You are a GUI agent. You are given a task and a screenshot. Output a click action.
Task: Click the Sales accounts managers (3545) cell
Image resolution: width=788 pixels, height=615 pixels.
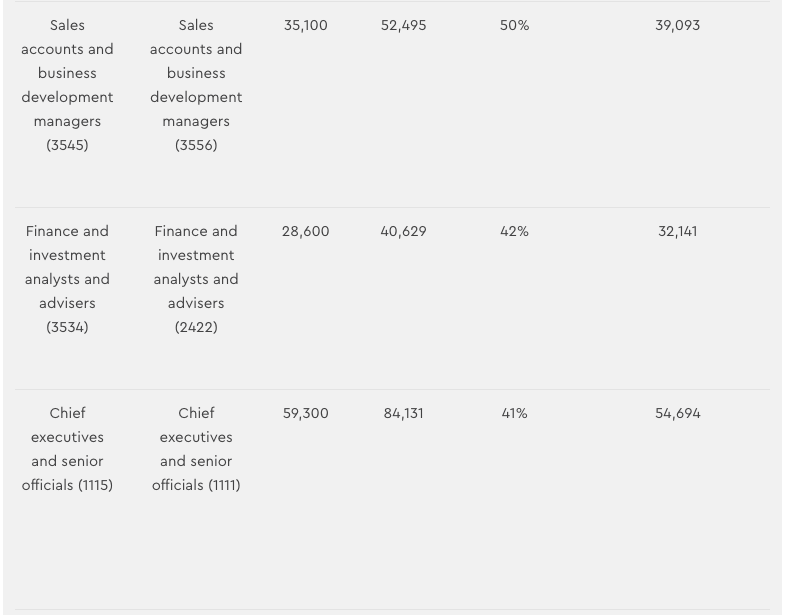click(67, 85)
